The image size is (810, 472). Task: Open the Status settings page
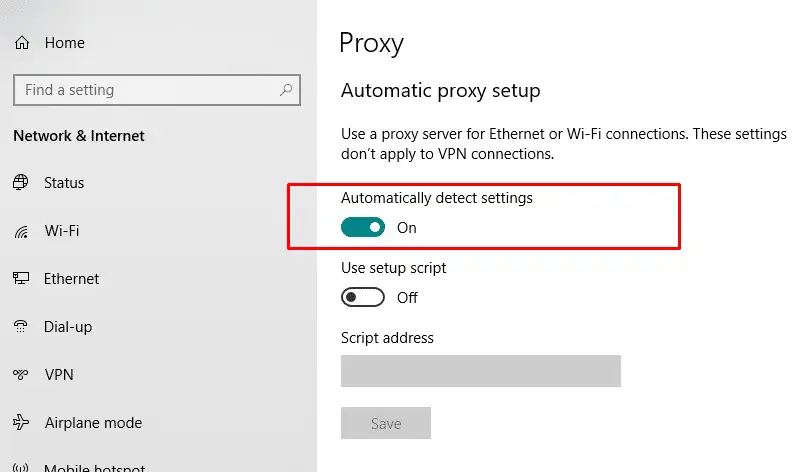tap(64, 182)
